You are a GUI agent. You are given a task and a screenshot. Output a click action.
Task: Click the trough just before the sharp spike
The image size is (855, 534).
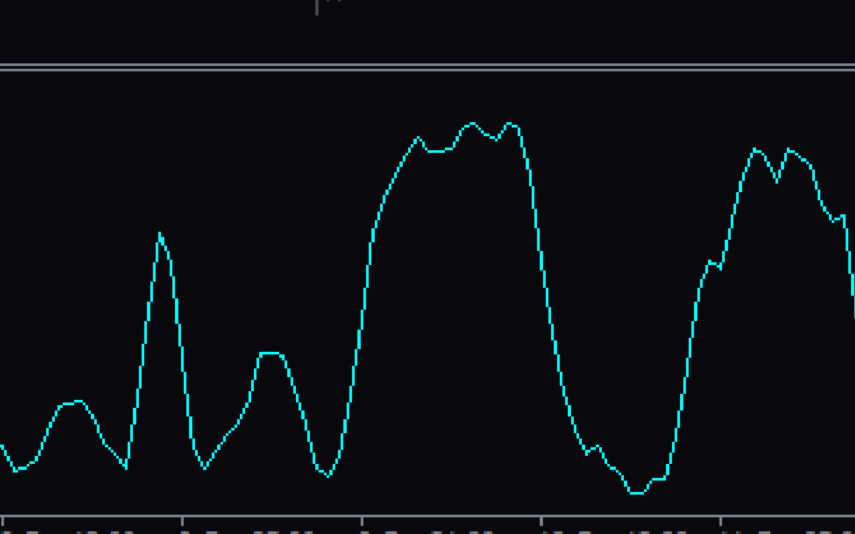pos(125,467)
